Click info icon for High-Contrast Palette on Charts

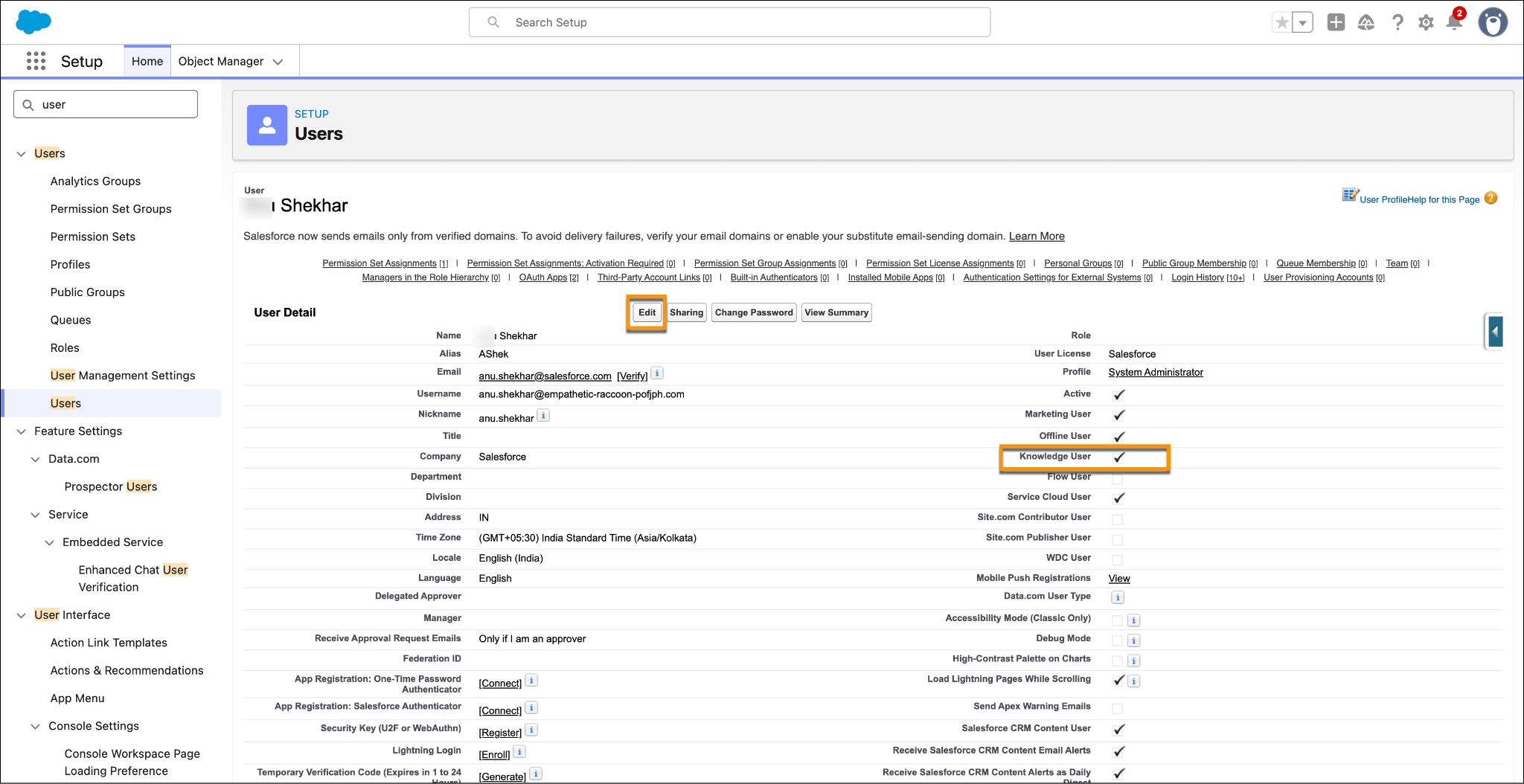point(1133,661)
